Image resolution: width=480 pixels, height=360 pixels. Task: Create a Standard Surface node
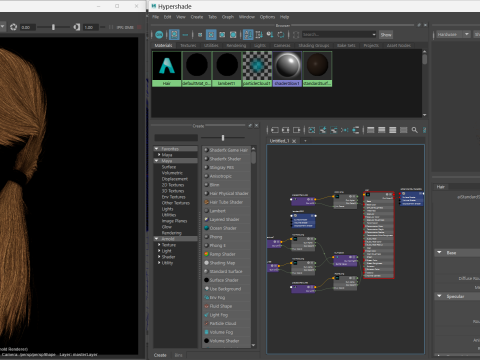point(226,271)
